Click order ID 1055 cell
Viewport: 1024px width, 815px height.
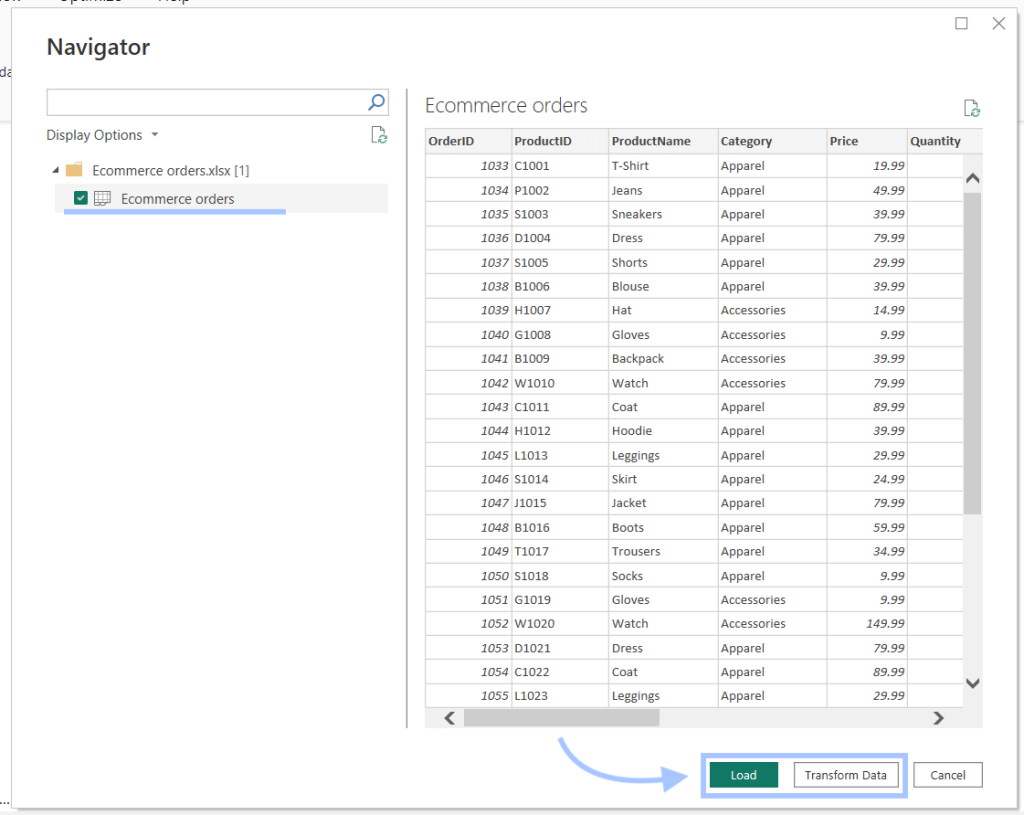coord(468,696)
